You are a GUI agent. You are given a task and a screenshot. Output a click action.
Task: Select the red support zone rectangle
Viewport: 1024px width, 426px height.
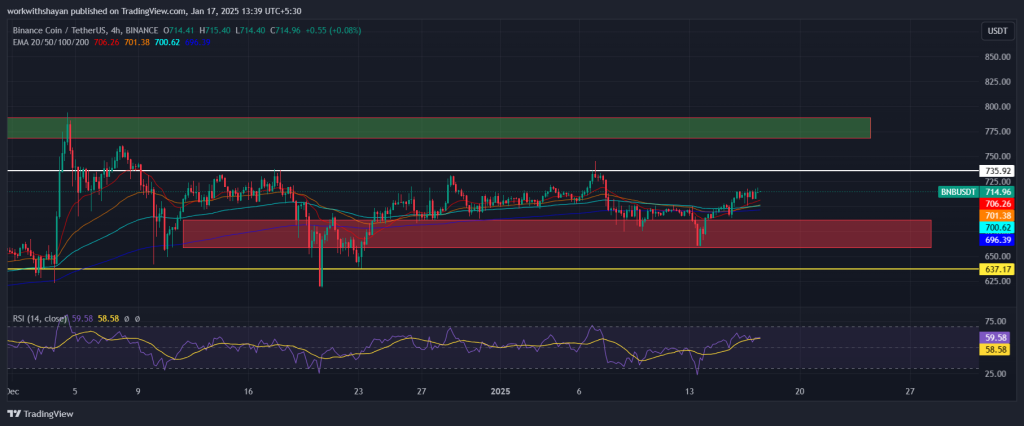[x=557, y=234]
